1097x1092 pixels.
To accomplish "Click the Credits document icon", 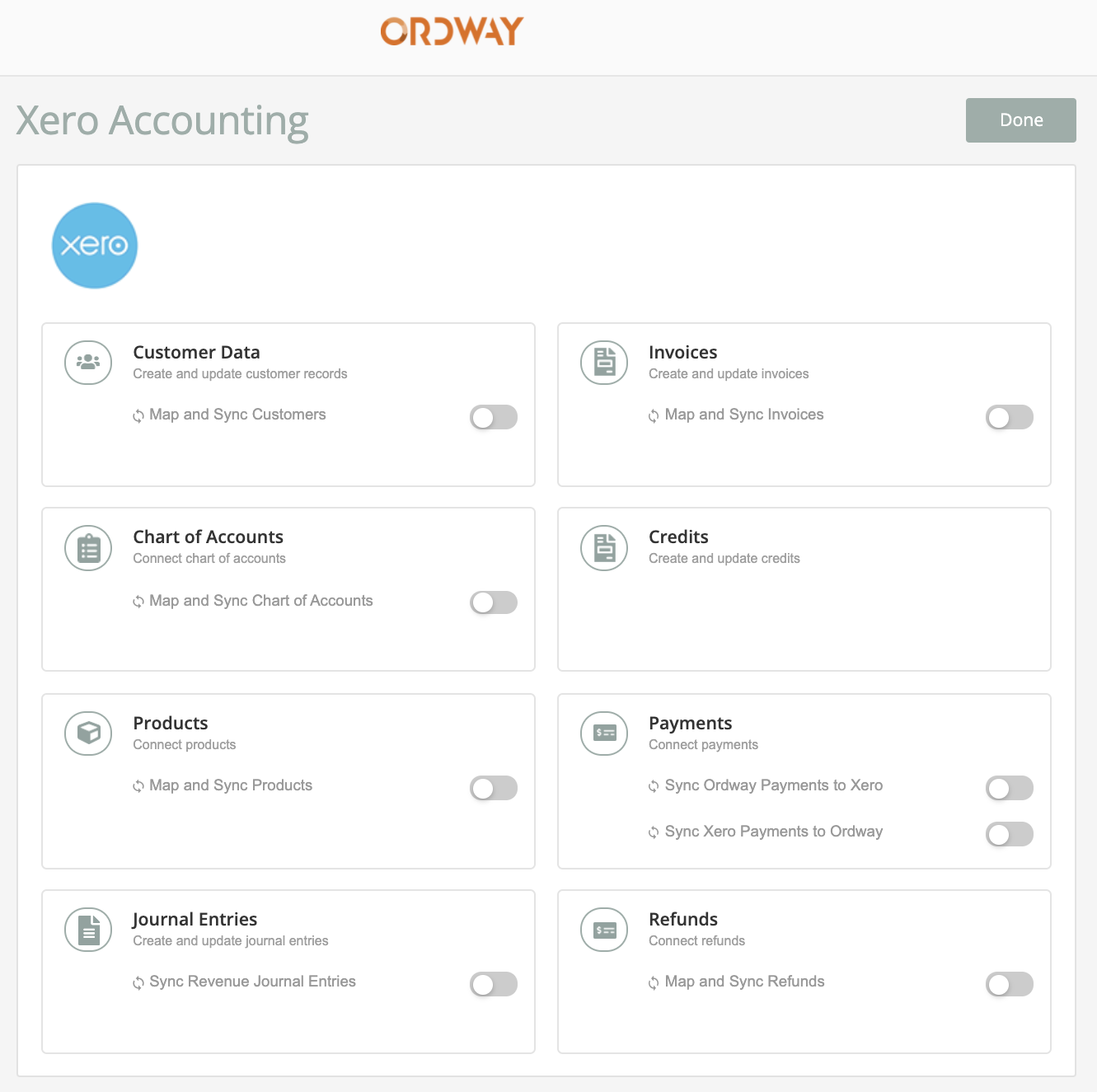I will tap(604, 548).
